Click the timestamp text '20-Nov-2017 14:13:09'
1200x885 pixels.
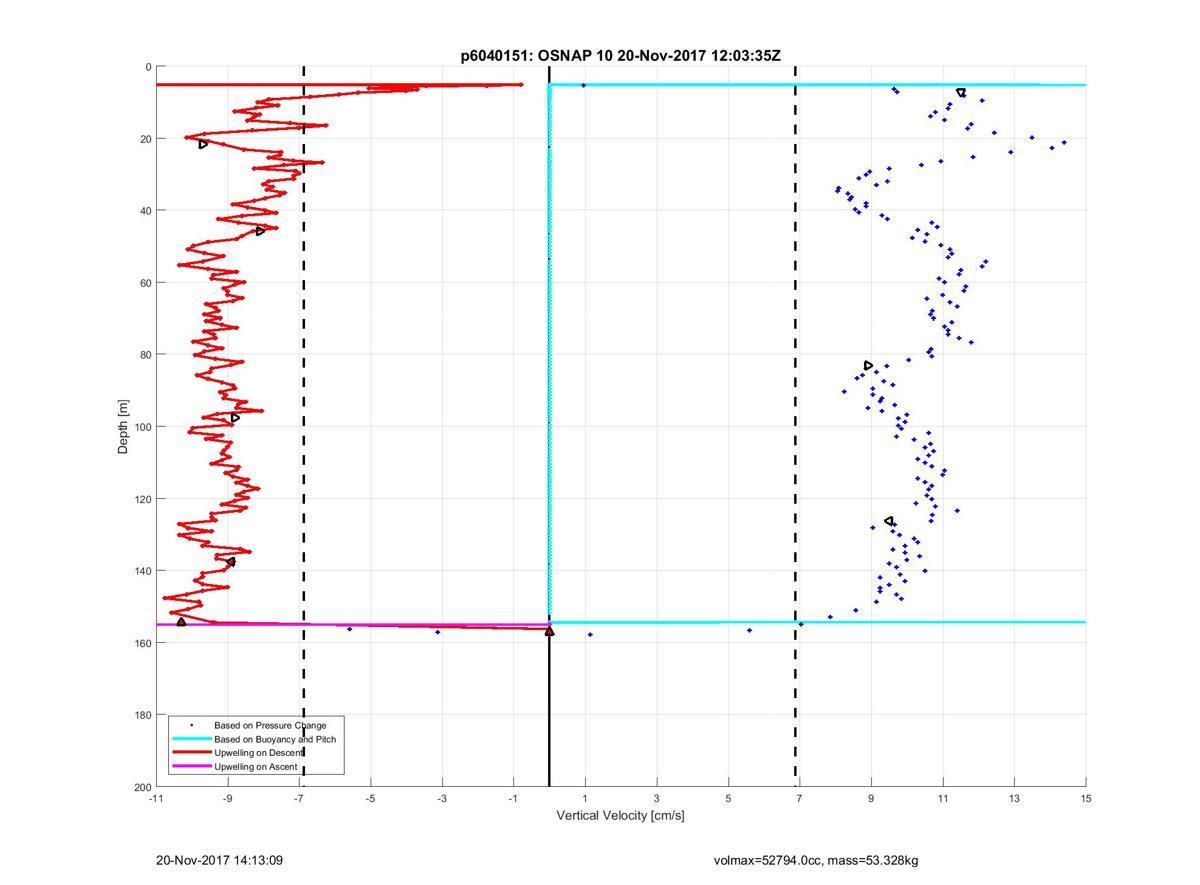pyautogui.click(x=221, y=860)
